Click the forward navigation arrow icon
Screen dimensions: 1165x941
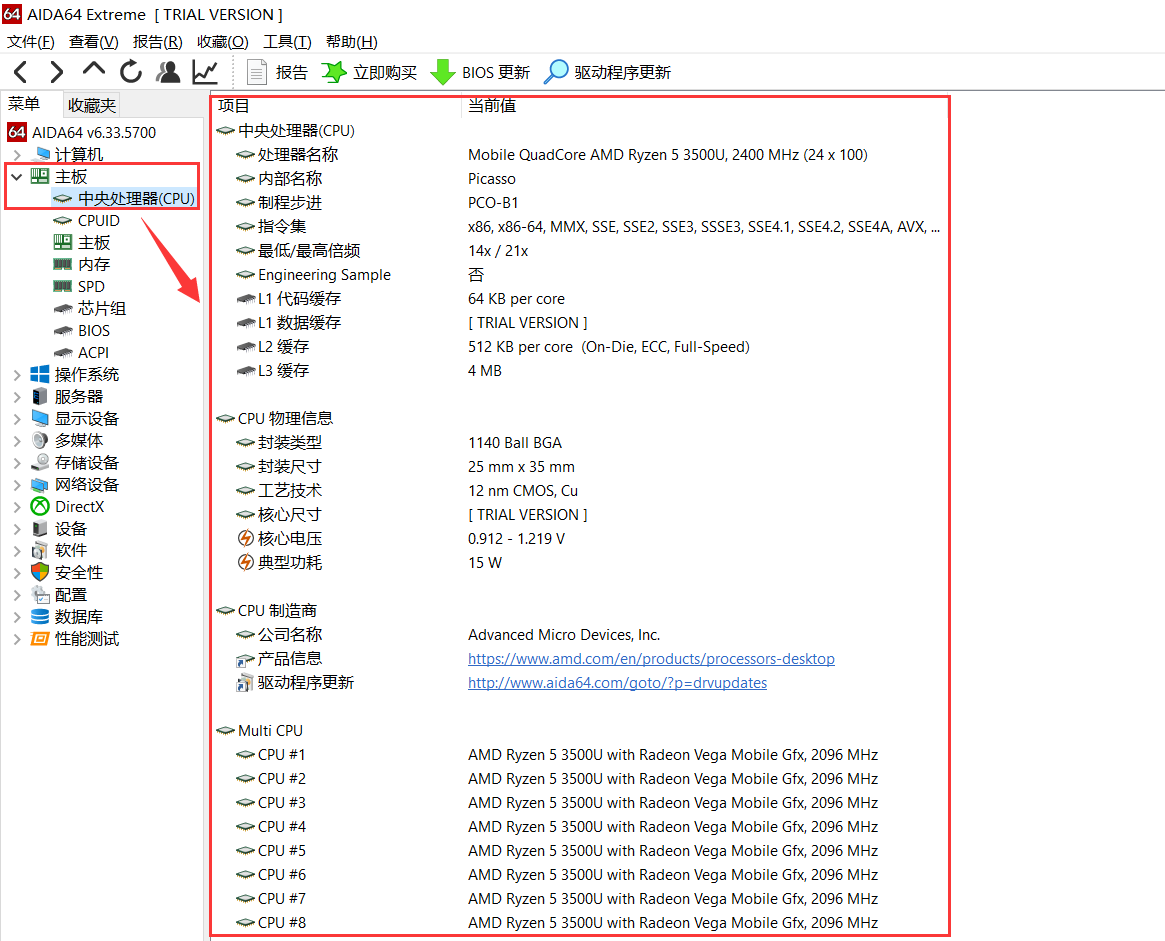pos(56,71)
